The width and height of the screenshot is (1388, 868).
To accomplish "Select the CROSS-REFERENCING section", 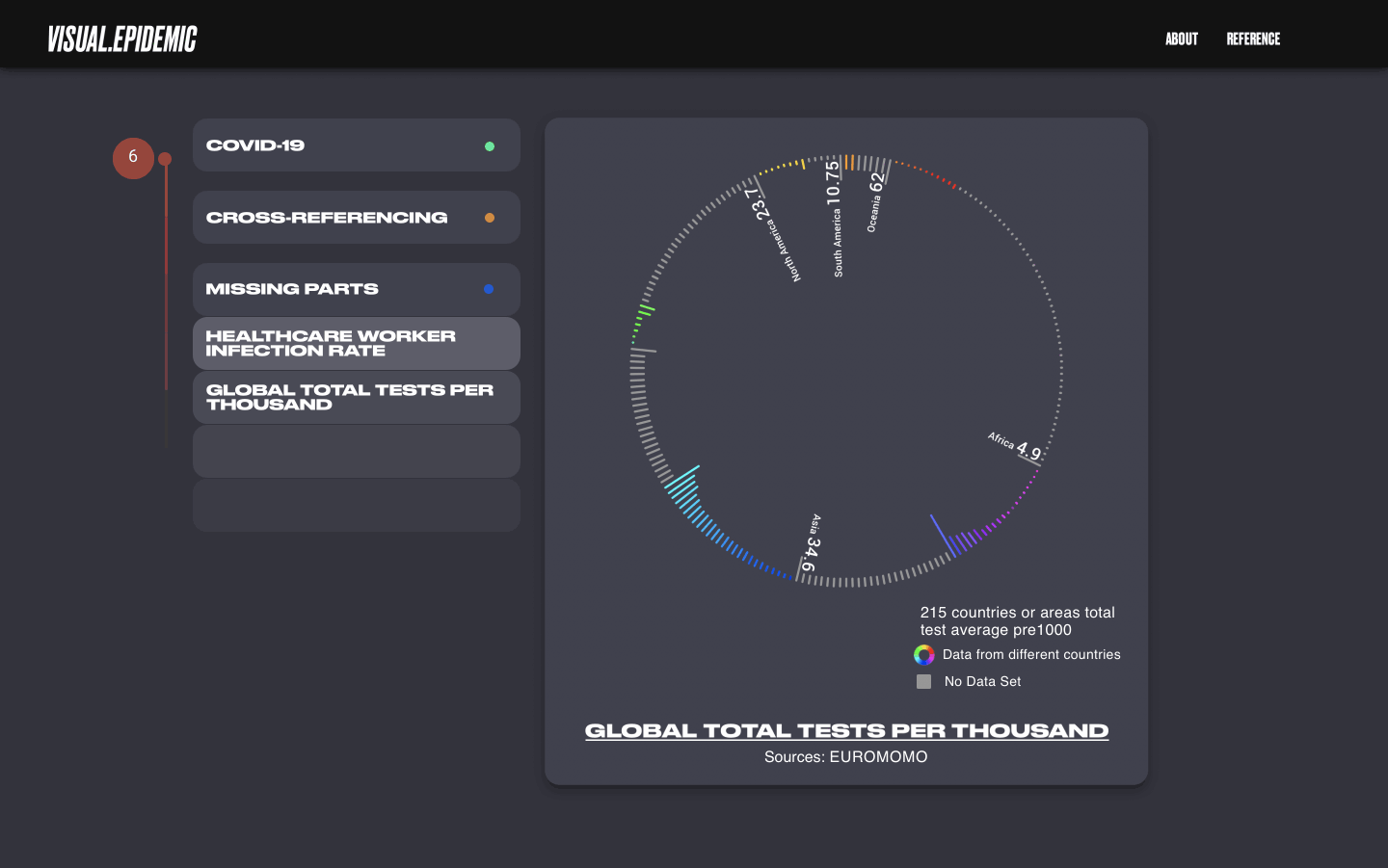I will coord(357,218).
